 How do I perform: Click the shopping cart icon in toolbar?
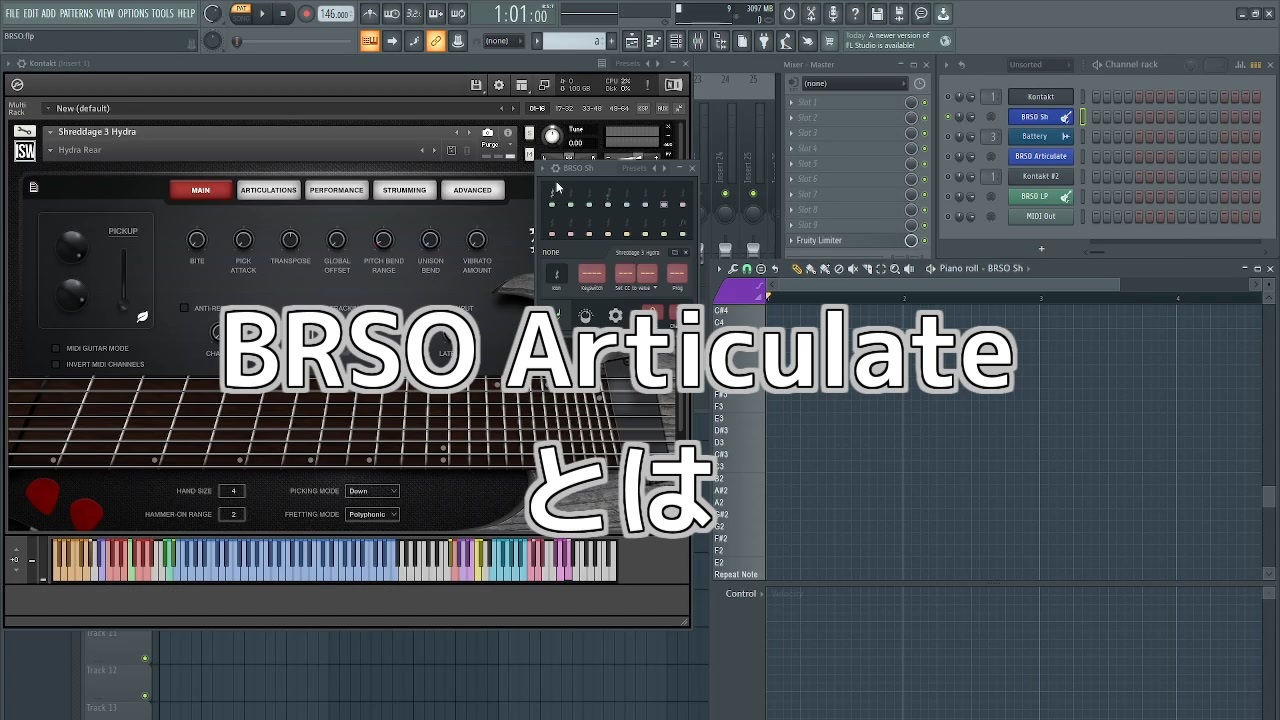(x=829, y=41)
